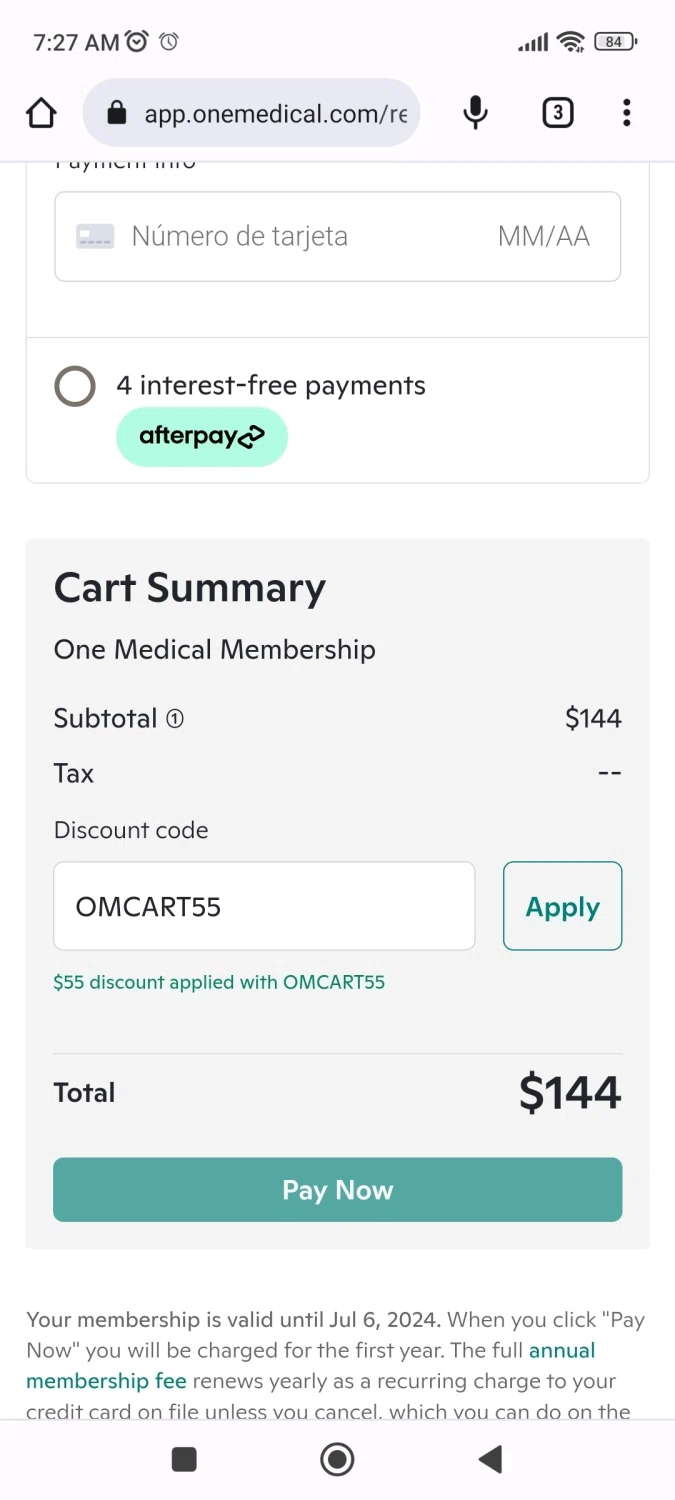Tap the $144 total amount
Screen dimensions: 675x1500
coord(570,1092)
